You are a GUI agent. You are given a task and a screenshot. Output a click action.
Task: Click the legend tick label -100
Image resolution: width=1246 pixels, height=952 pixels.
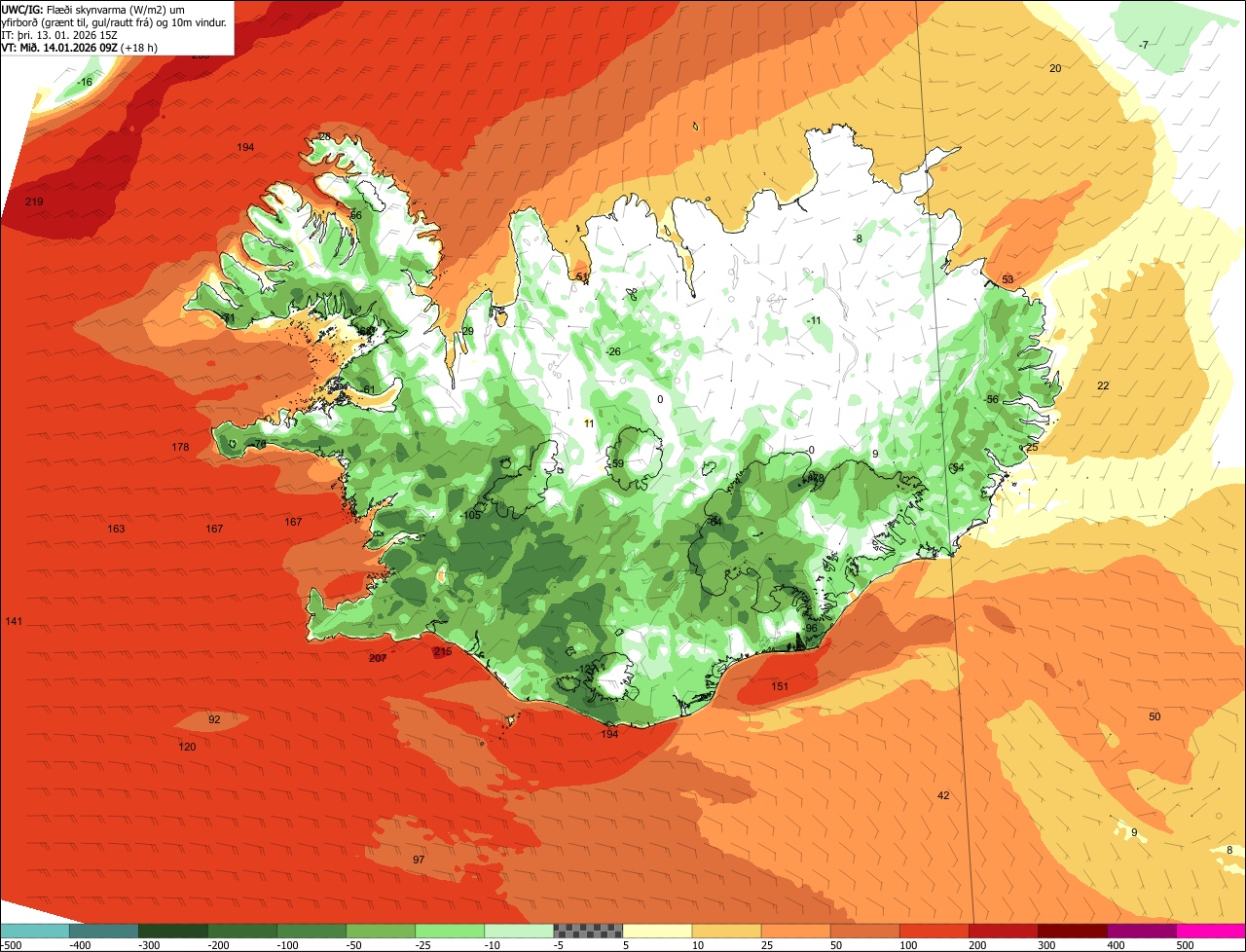(288, 944)
